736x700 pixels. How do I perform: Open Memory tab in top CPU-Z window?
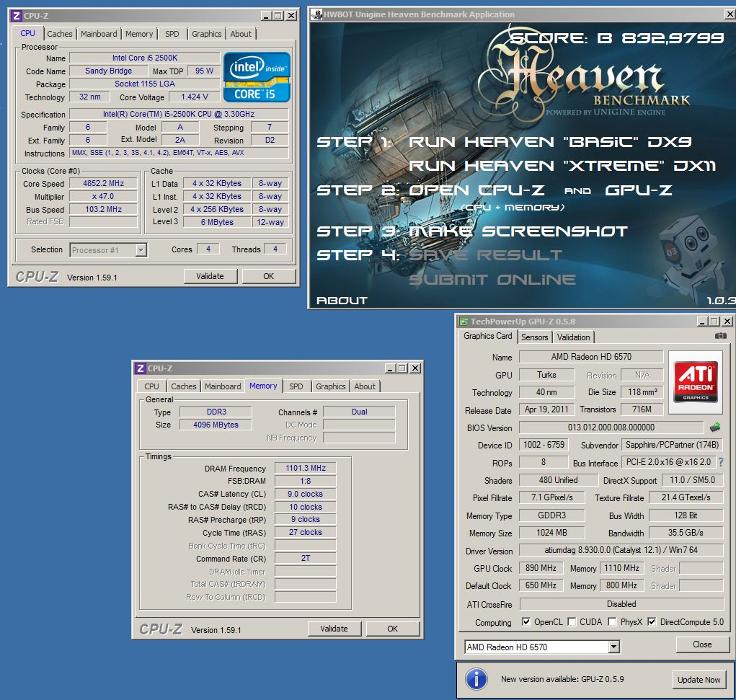tap(139, 34)
